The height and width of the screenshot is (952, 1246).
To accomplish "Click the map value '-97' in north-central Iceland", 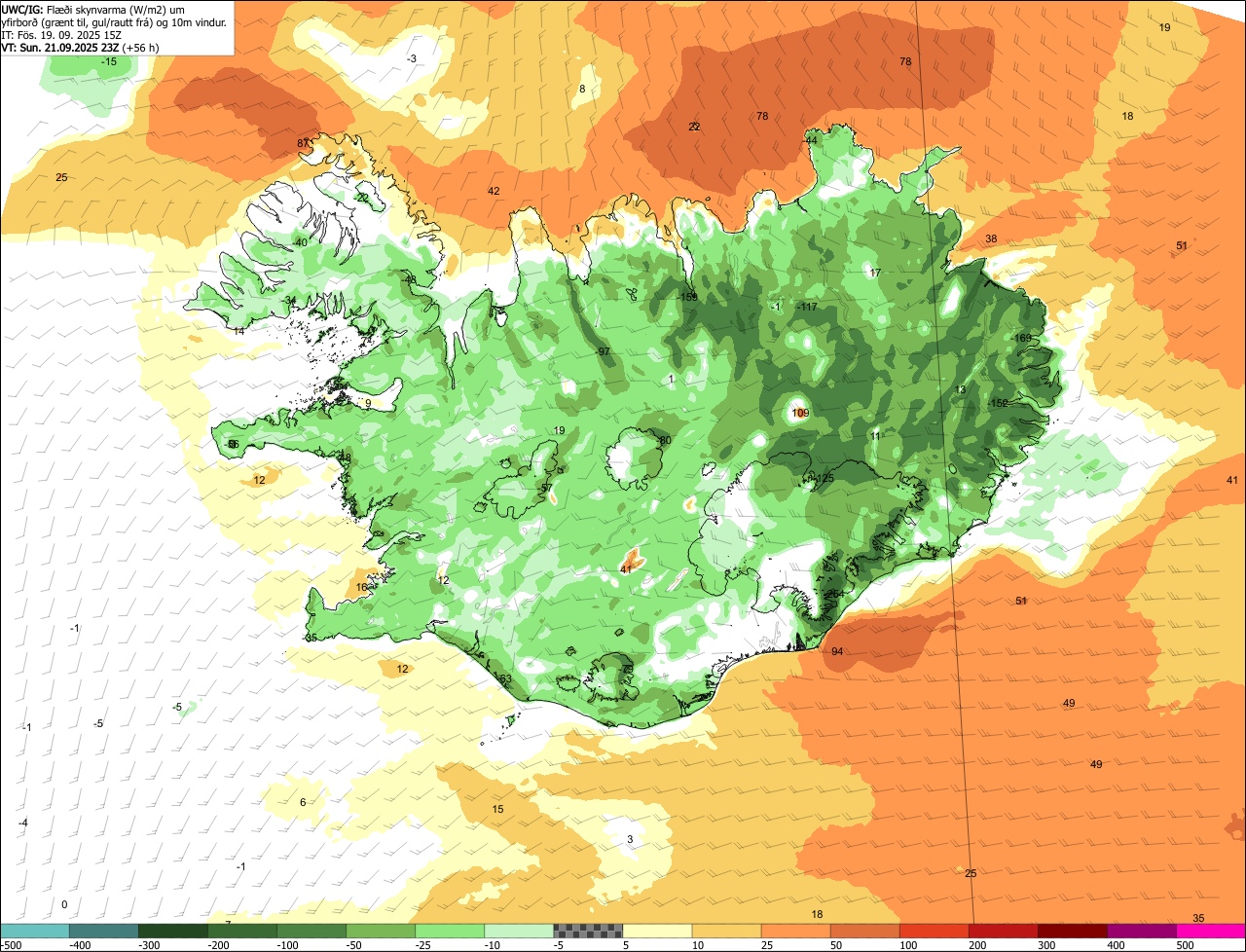I will (x=603, y=351).
